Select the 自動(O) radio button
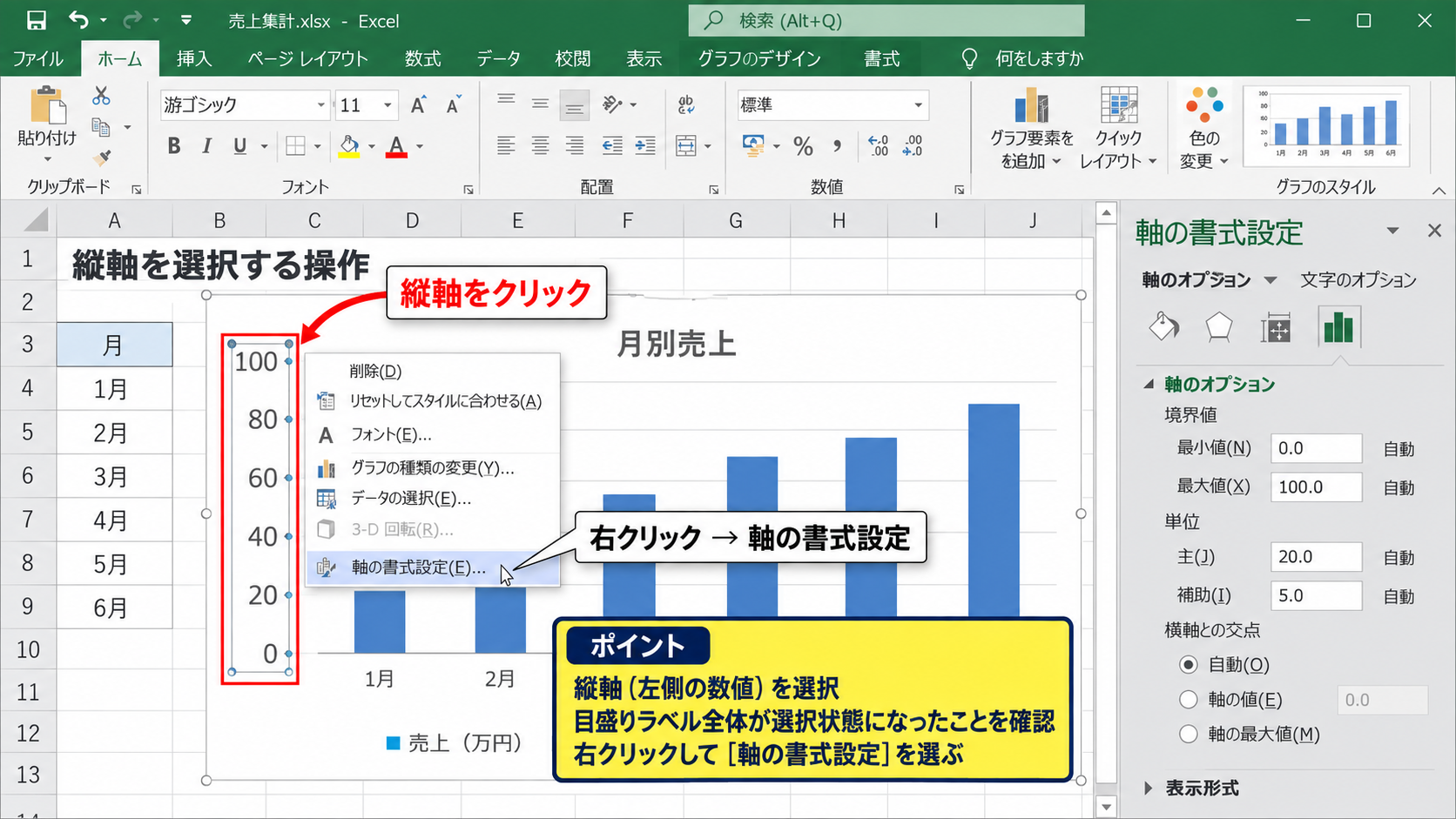This screenshot has width=1456, height=819. click(x=1189, y=665)
